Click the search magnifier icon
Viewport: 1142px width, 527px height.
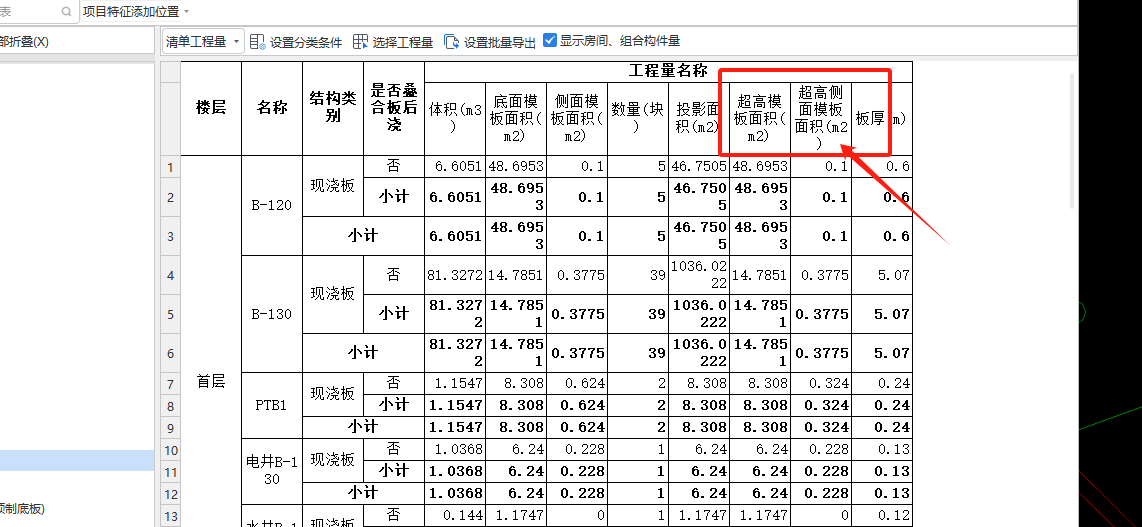tap(67, 12)
